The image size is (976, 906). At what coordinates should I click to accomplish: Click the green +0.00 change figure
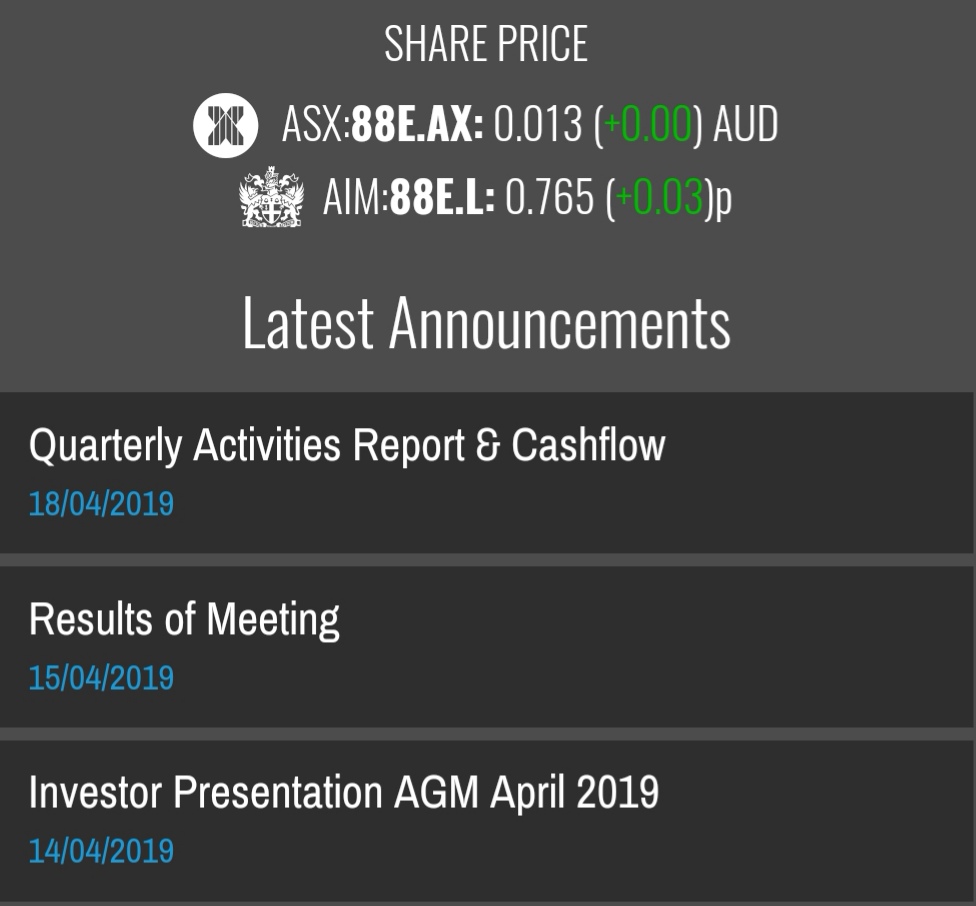[647, 125]
